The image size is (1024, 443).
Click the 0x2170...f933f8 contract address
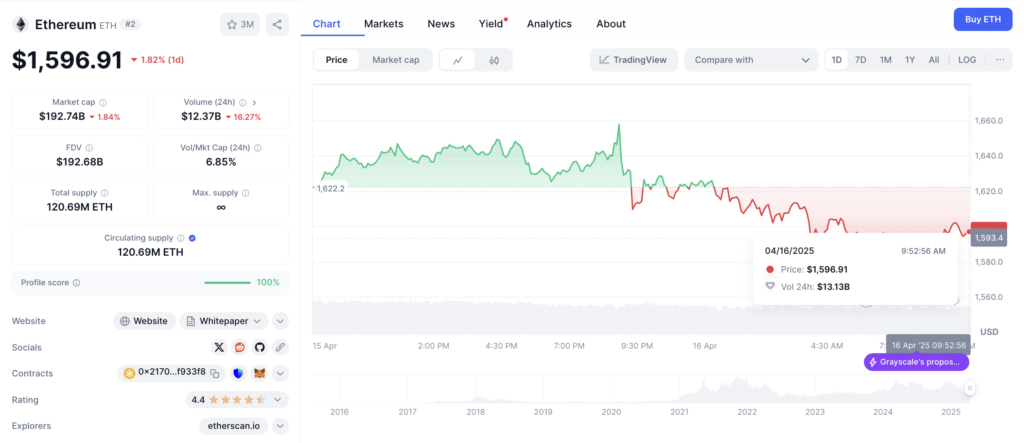pyautogui.click(x=172, y=372)
